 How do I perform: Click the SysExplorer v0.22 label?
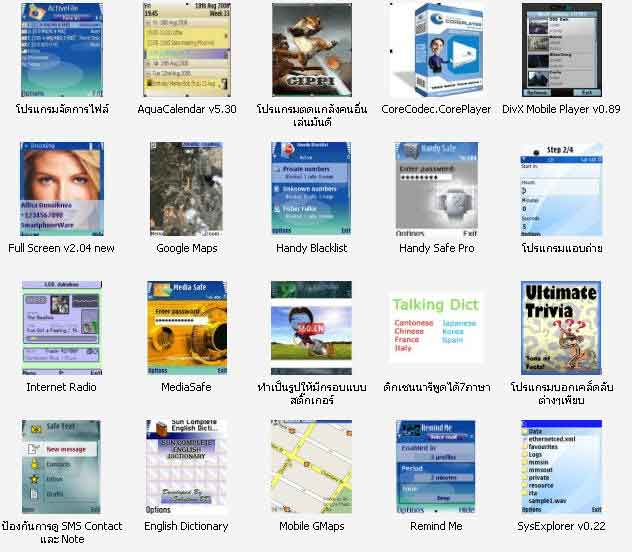pyautogui.click(x=561, y=526)
